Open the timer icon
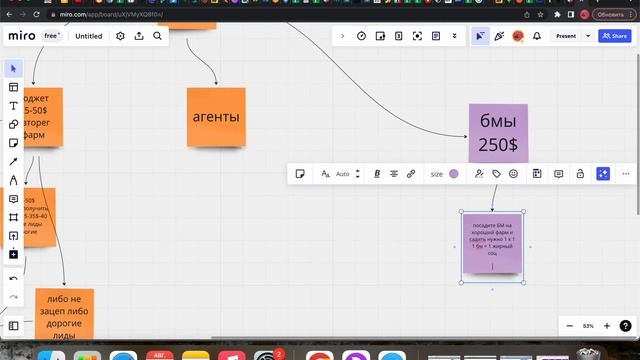 [361, 36]
